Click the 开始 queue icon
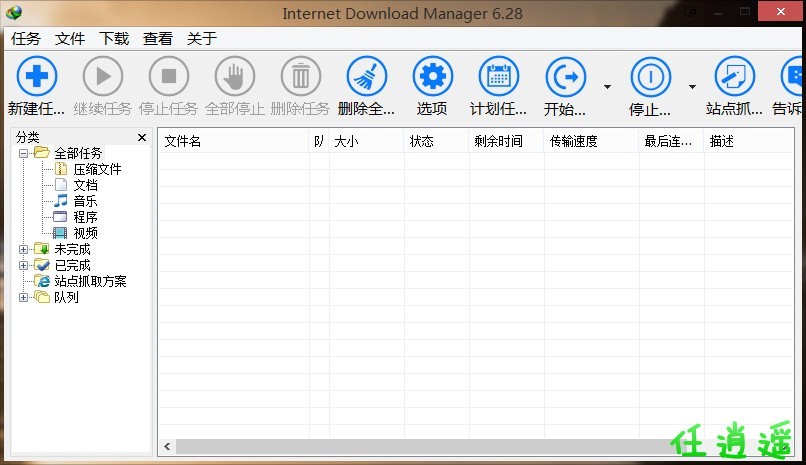The width and height of the screenshot is (806, 465). point(565,77)
